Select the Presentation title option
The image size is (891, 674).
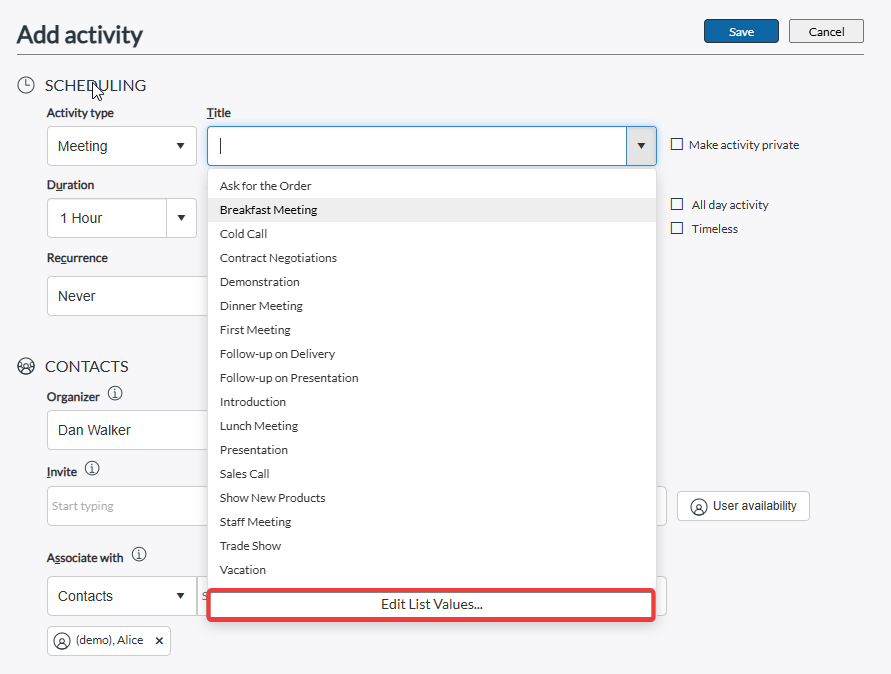point(432,450)
